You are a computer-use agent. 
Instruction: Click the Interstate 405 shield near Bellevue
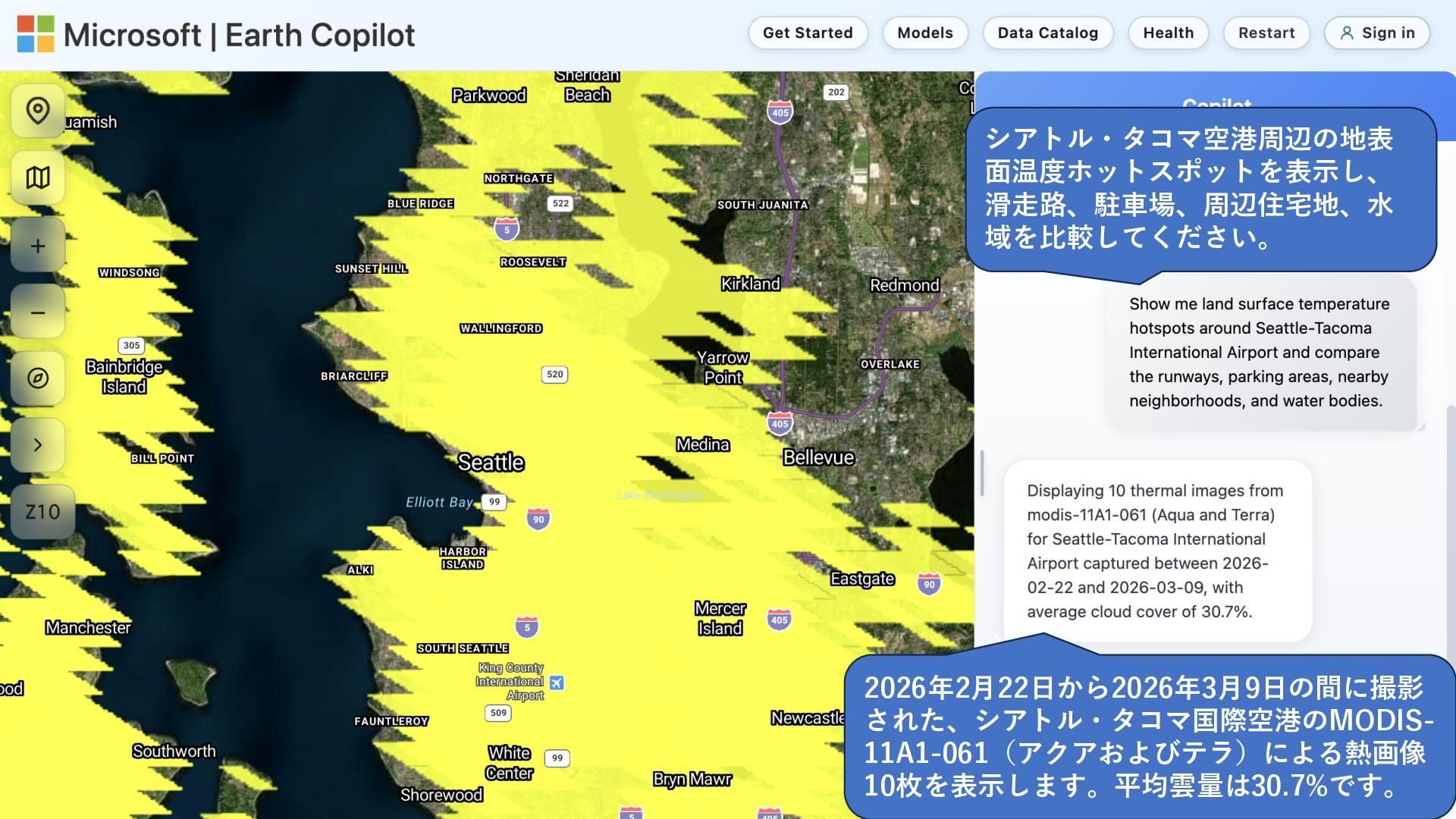tap(780, 423)
